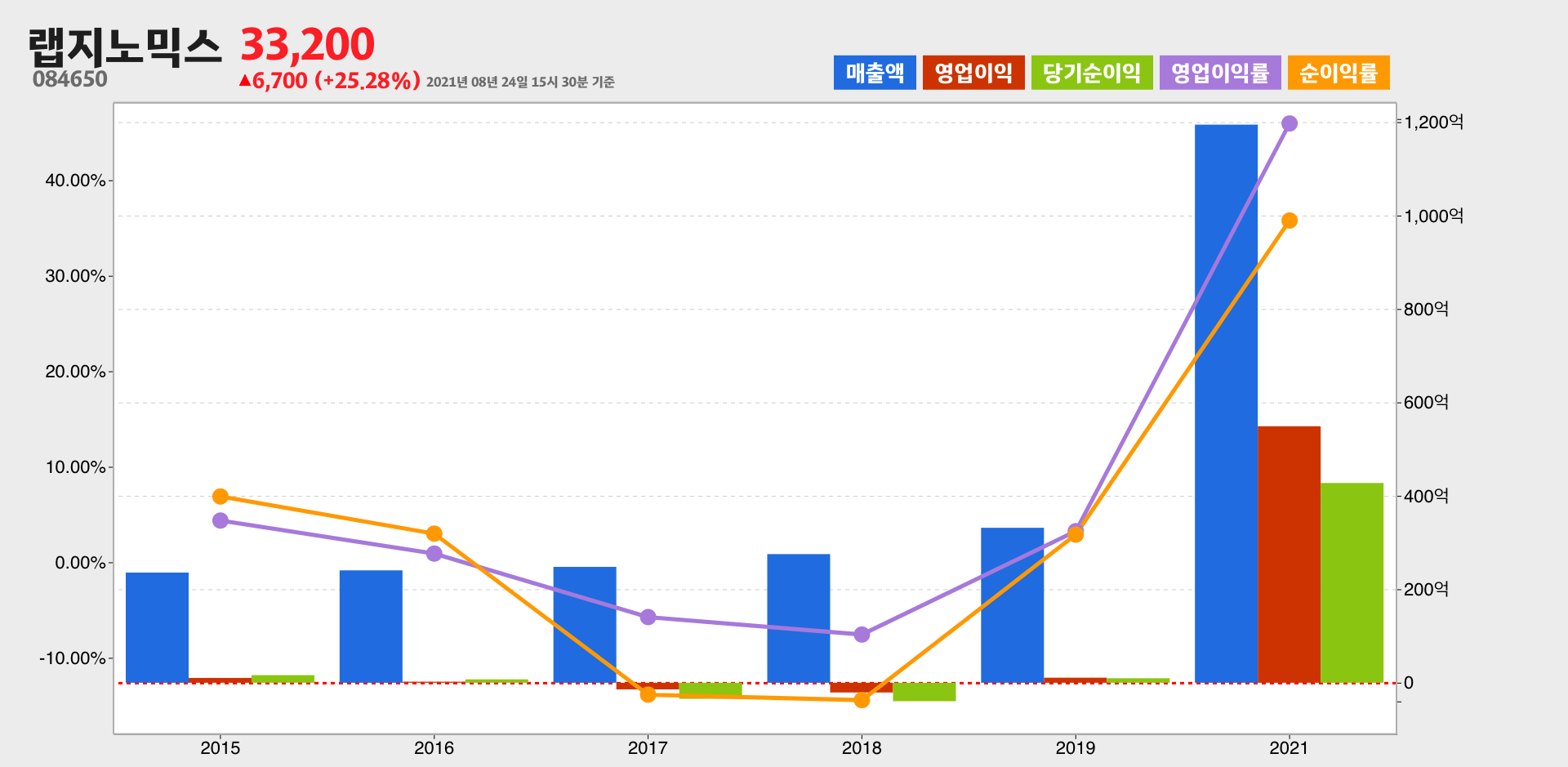Select the 2021 red operating profit bar
The height and width of the screenshot is (767, 1568).
tap(1289, 555)
